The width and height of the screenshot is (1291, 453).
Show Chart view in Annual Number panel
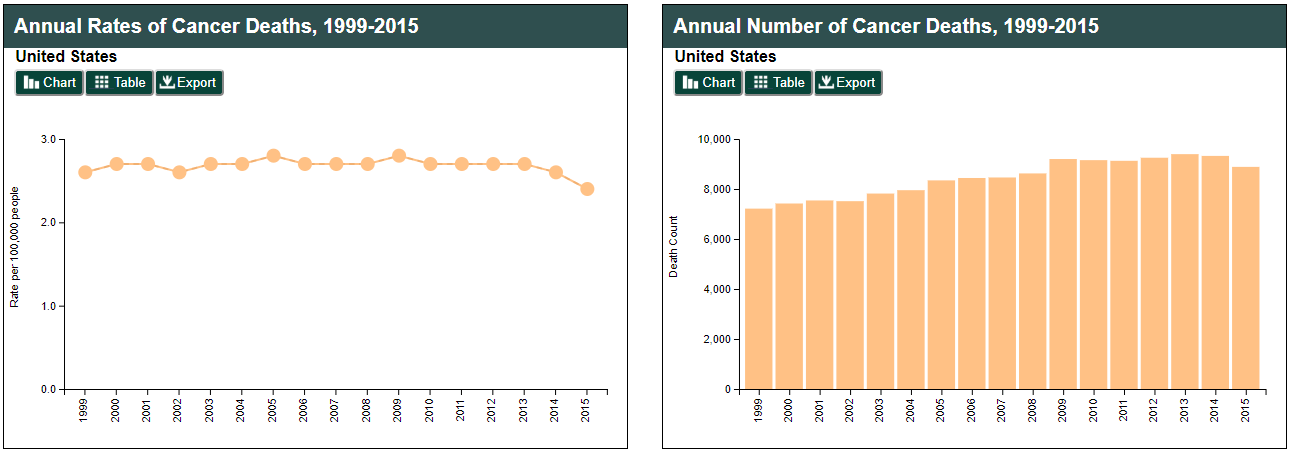tap(708, 83)
